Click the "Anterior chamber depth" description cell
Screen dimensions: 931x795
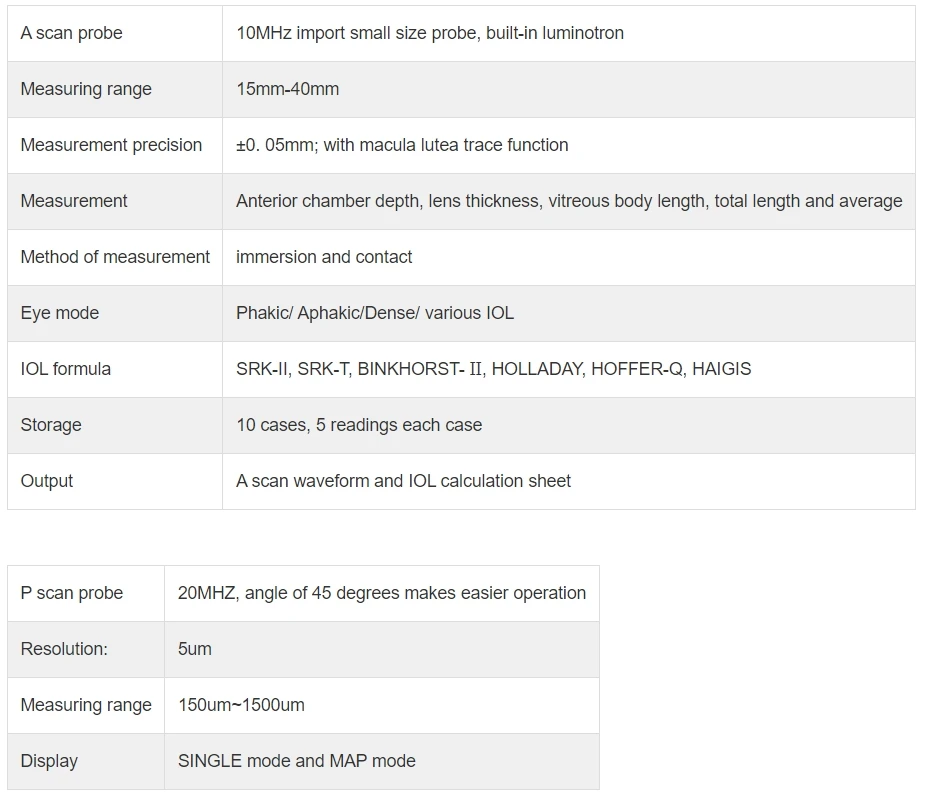[568, 201]
